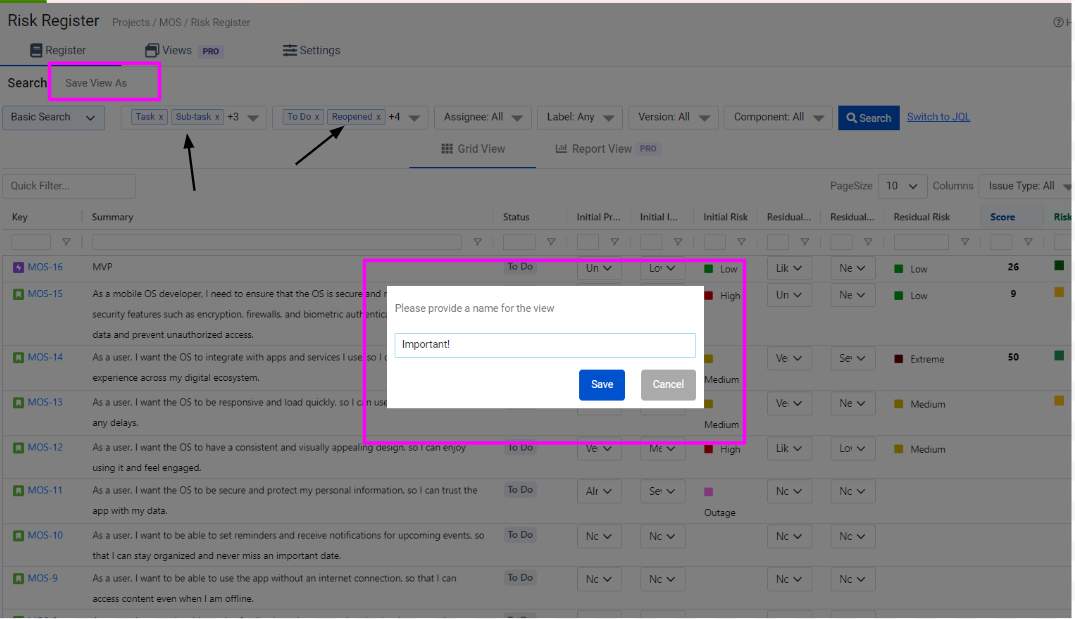Click the Grid View grid icon
This screenshot has height=619, width=1075.
click(x=447, y=149)
